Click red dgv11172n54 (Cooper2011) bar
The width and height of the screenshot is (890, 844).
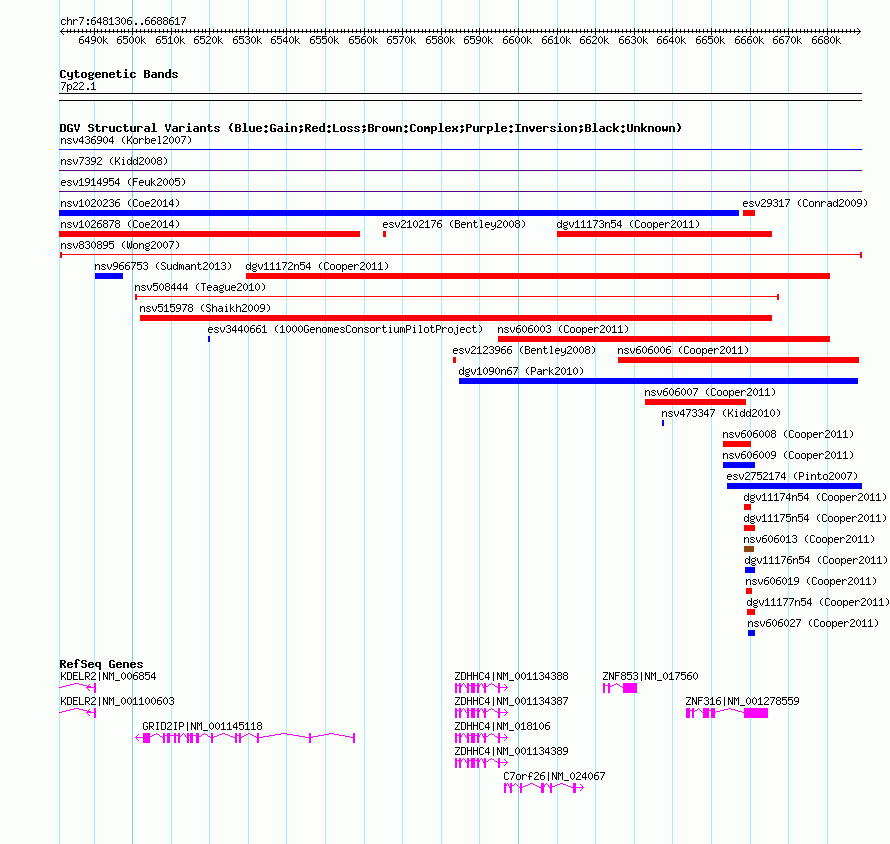pos(538,276)
